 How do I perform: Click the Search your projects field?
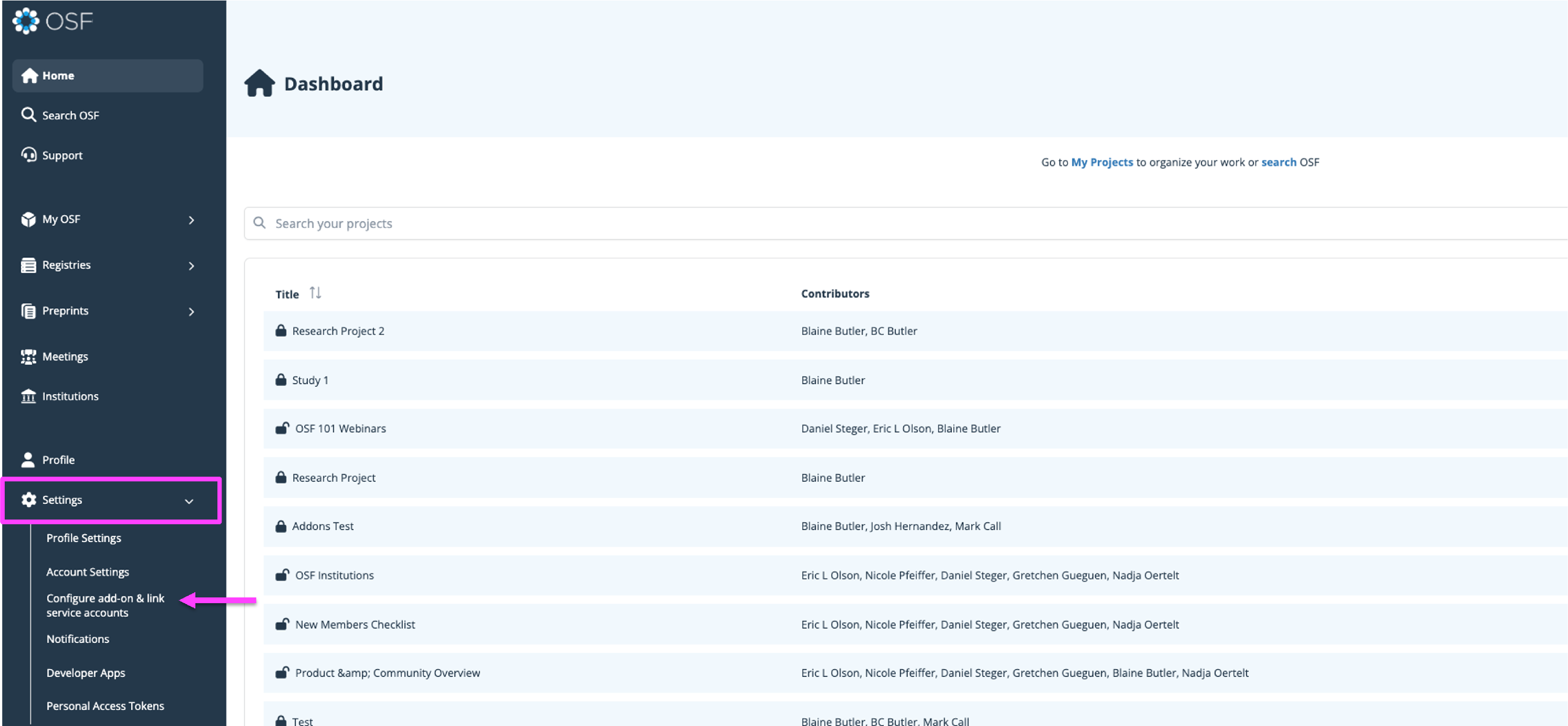852,223
